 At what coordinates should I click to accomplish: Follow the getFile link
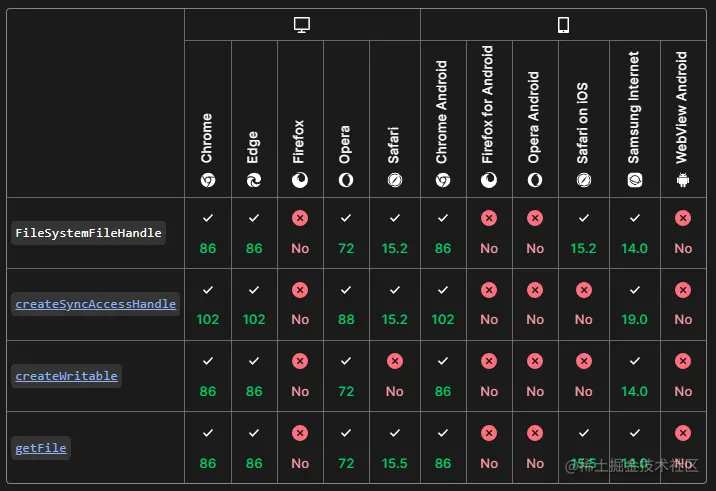pyautogui.click(x=41, y=448)
